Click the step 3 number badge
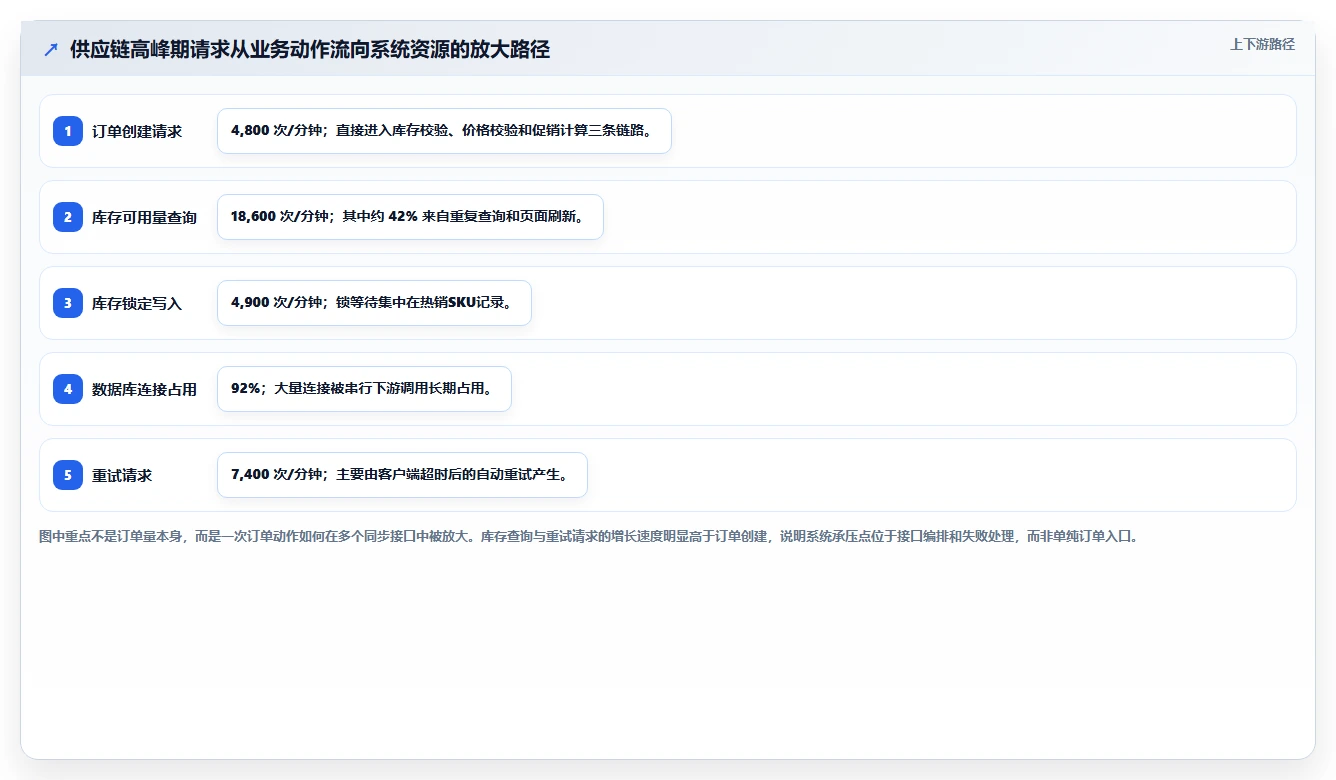The height and width of the screenshot is (780, 1336). point(68,303)
